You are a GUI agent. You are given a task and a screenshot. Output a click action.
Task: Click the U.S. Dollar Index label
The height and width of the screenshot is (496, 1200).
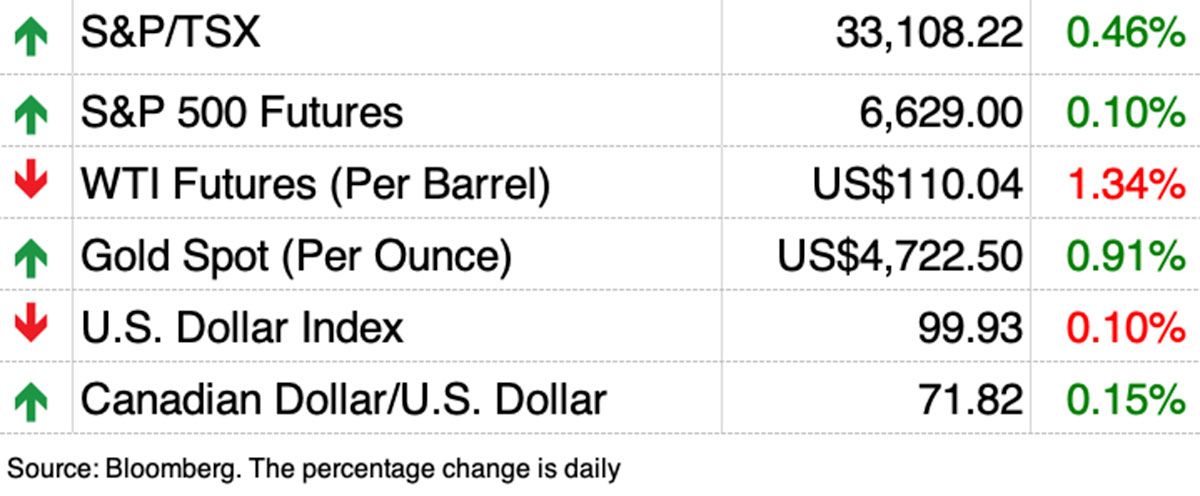(x=242, y=328)
